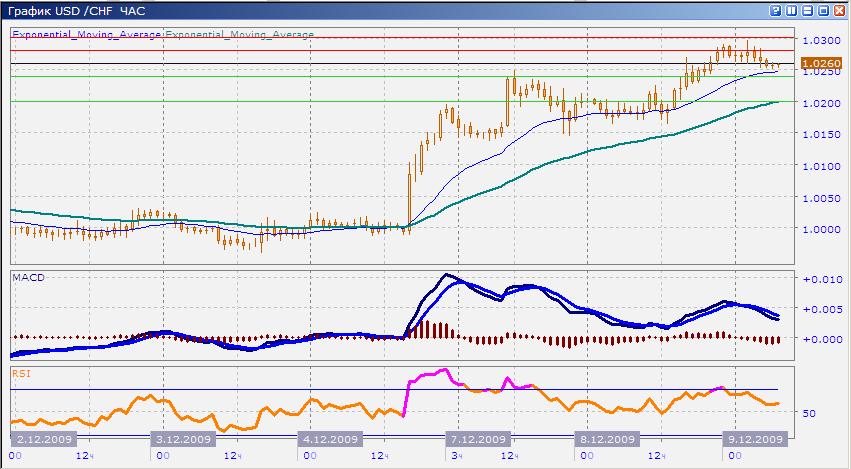Select the MACD indicator label
The height and width of the screenshot is (469, 851).
(x=27, y=276)
